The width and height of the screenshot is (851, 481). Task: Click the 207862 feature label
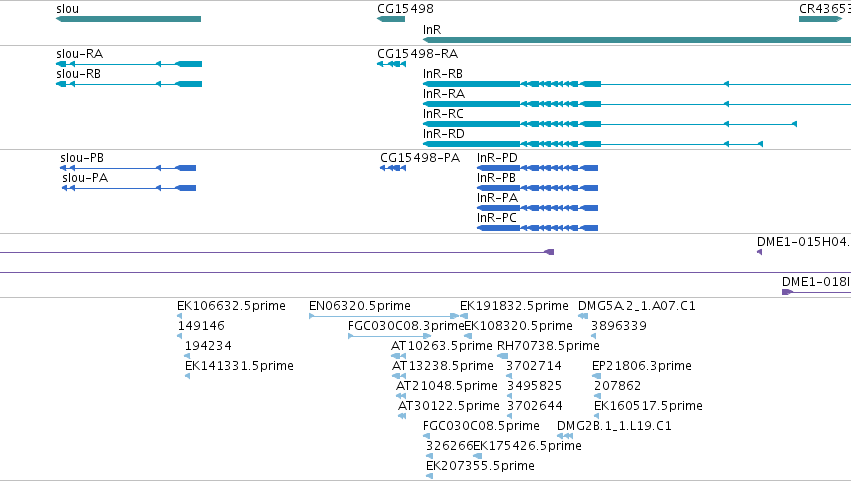click(x=618, y=386)
